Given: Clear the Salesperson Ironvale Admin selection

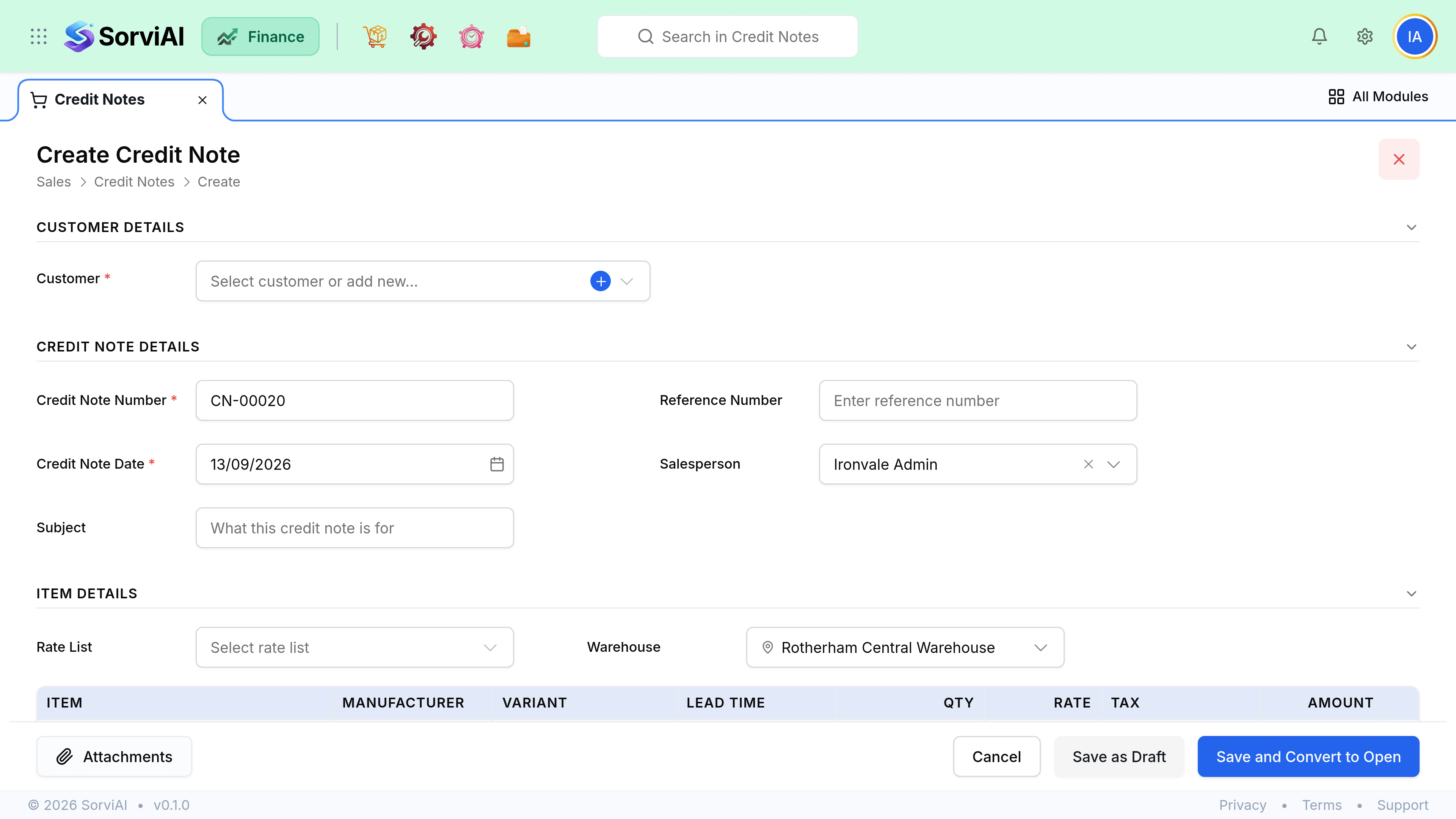Looking at the screenshot, I should (x=1089, y=464).
